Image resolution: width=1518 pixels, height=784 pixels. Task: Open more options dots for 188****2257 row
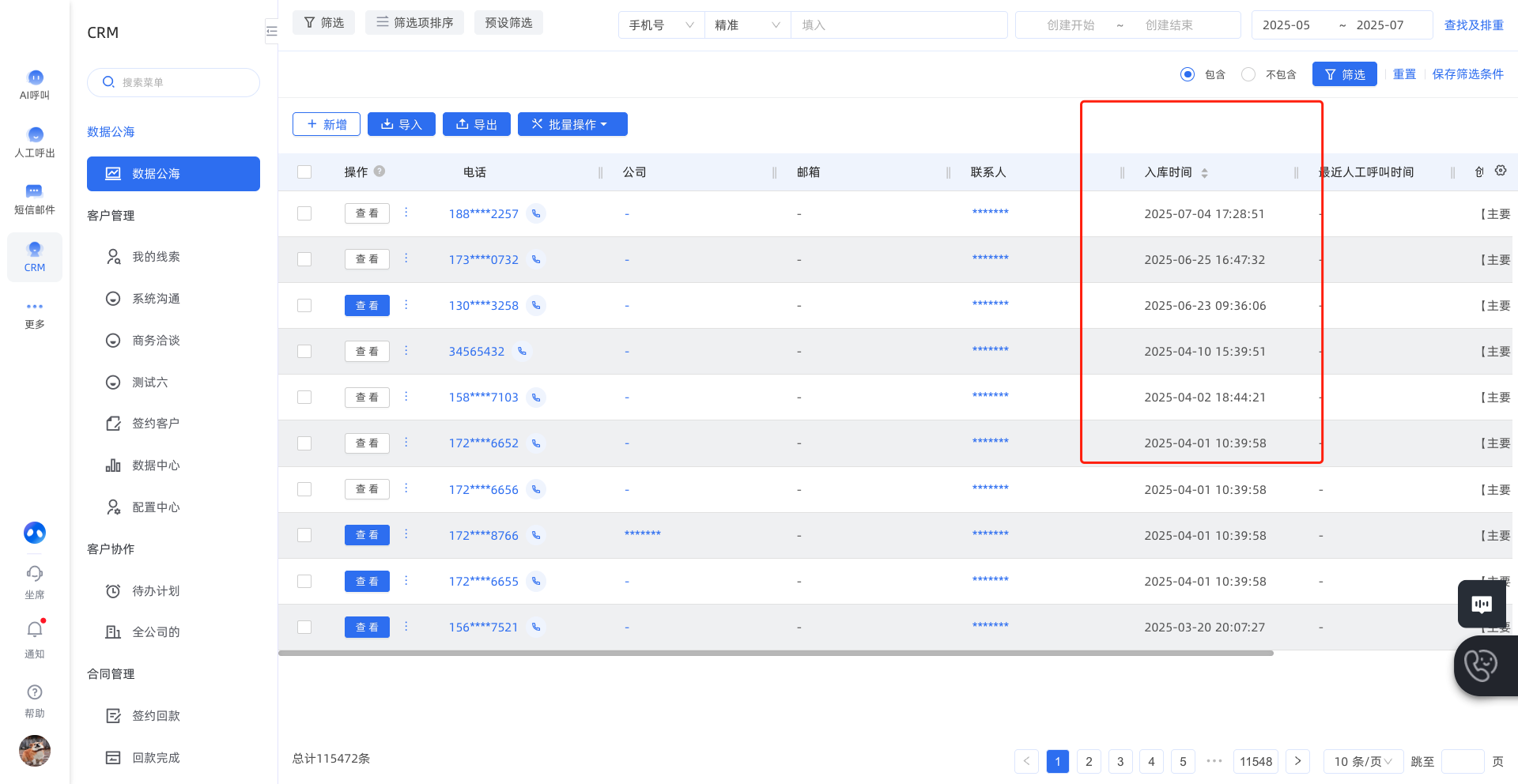[x=406, y=213]
